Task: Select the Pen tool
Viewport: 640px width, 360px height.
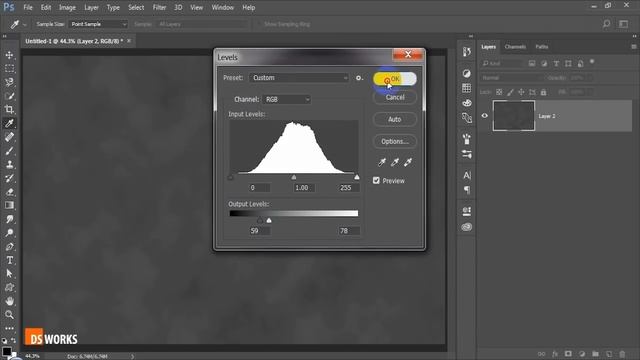Action: click(9, 247)
